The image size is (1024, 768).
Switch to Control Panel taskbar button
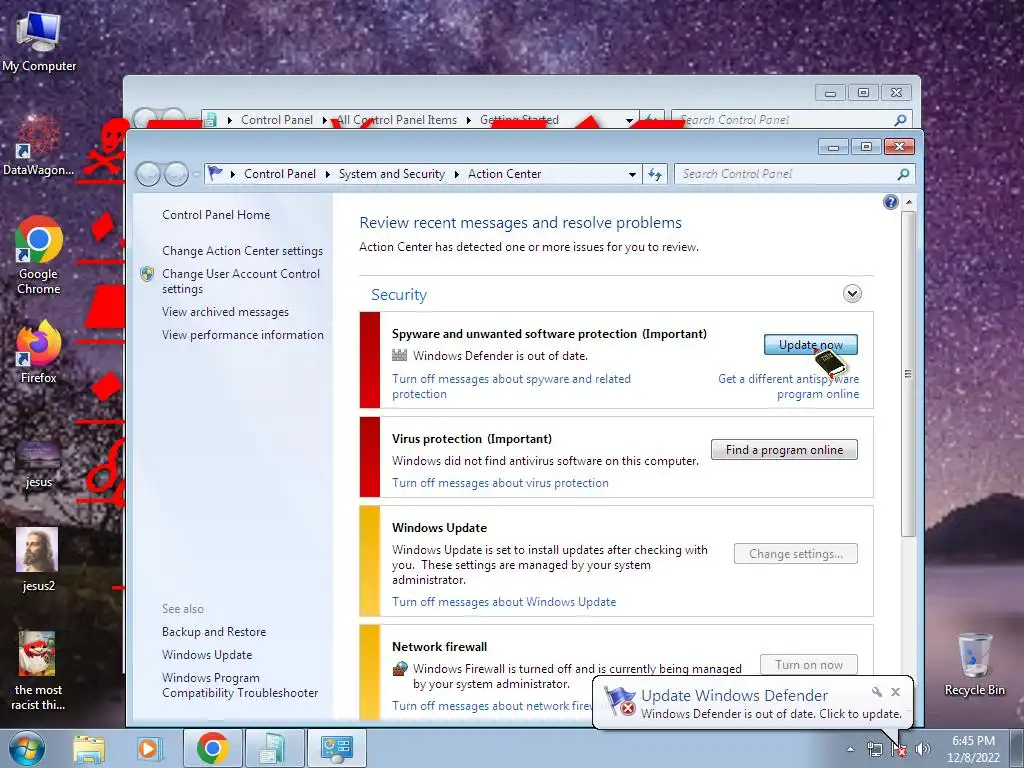tap(336, 748)
